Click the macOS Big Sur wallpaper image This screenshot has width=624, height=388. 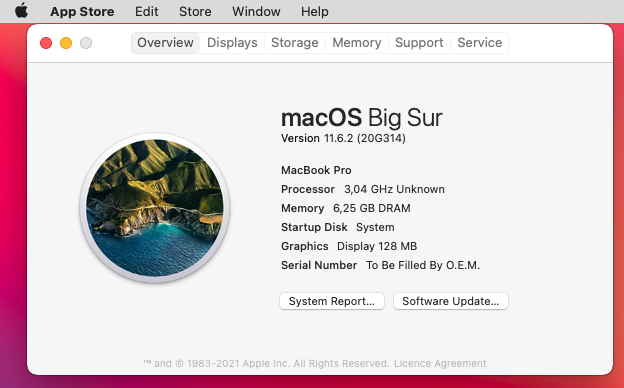155,208
